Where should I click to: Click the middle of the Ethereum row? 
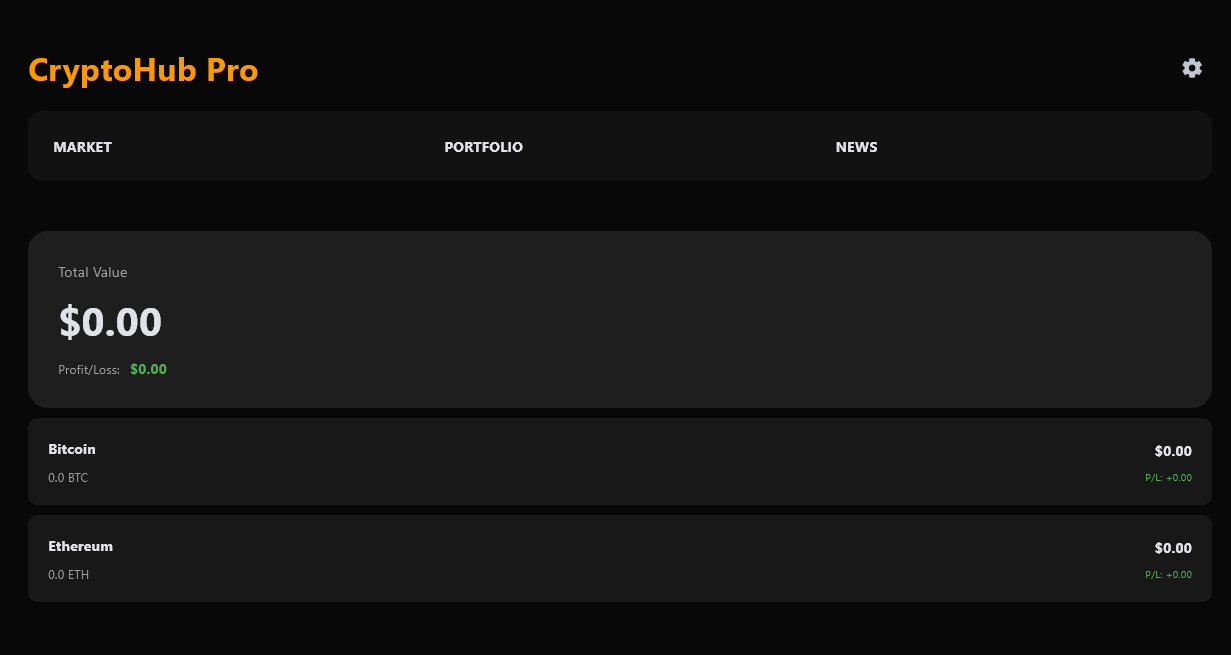point(620,559)
